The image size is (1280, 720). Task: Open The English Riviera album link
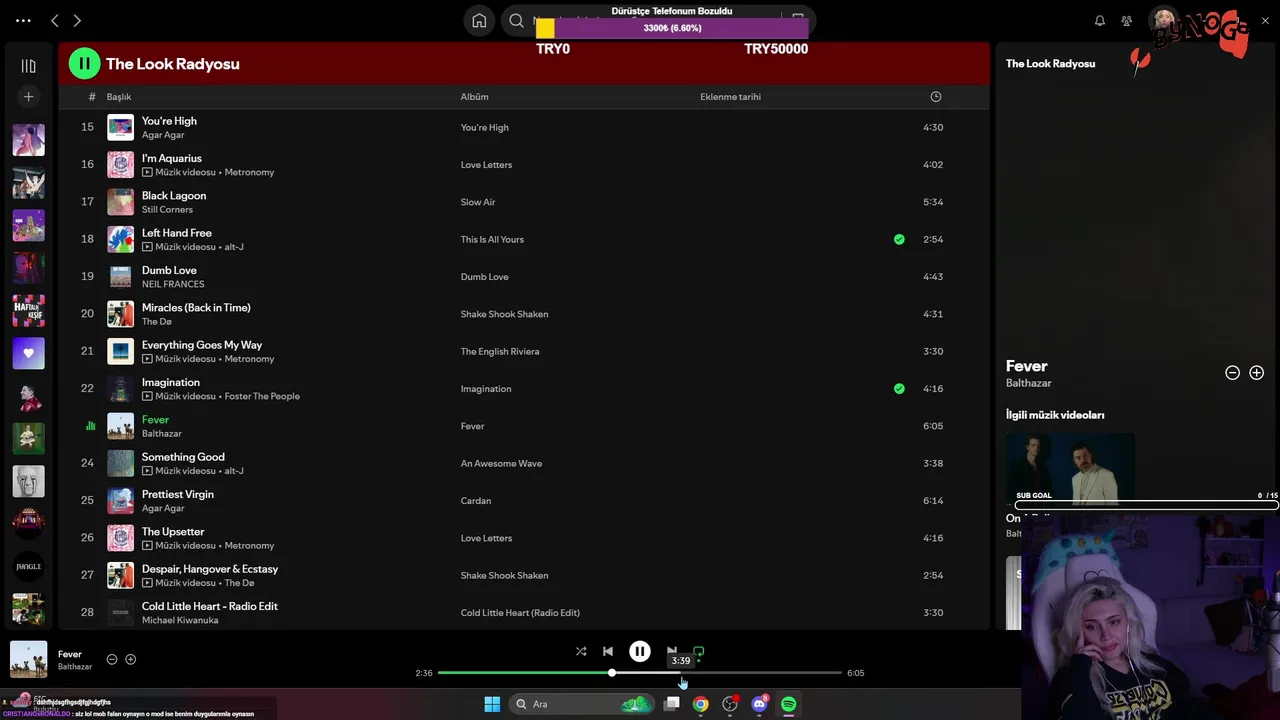pyautogui.click(x=500, y=351)
